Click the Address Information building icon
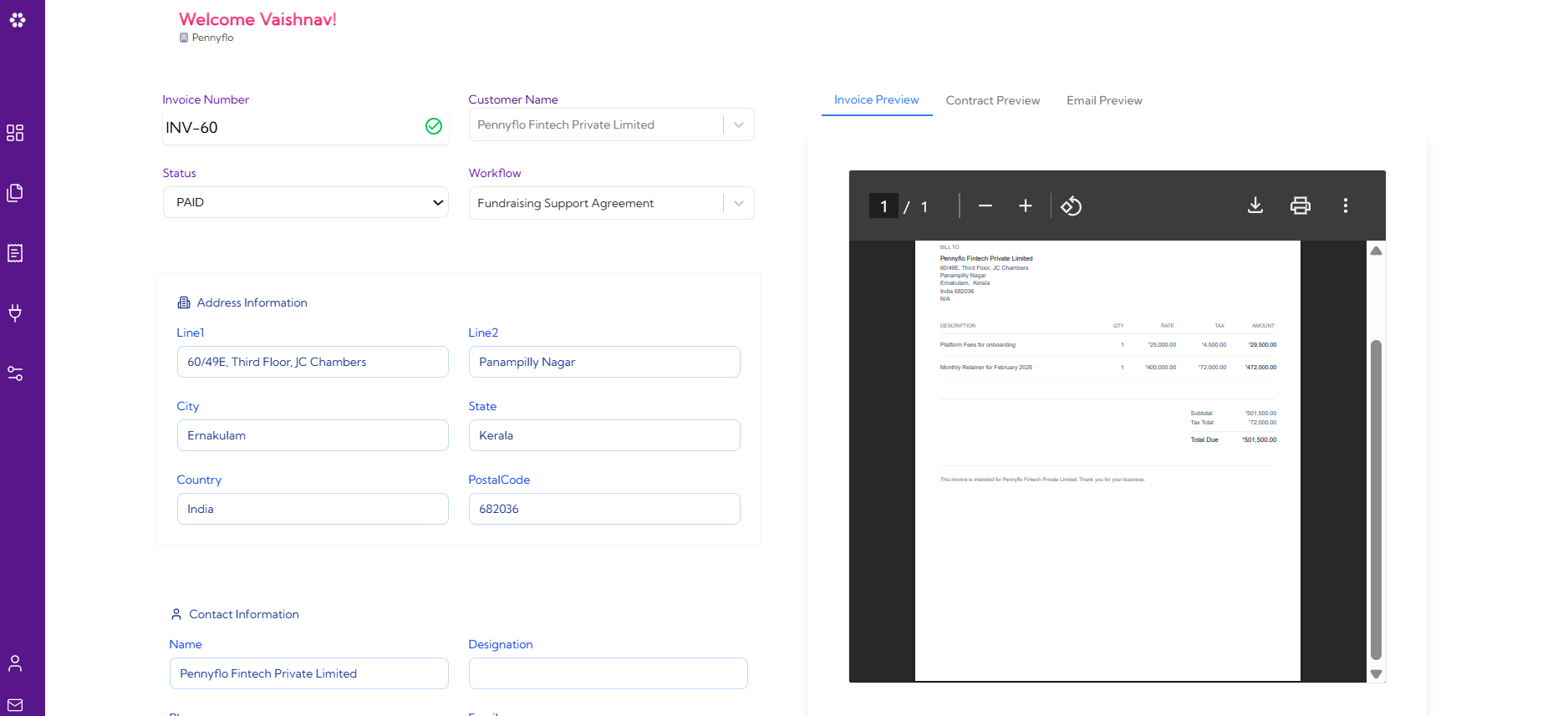The width and height of the screenshot is (1568, 716). [x=184, y=302]
